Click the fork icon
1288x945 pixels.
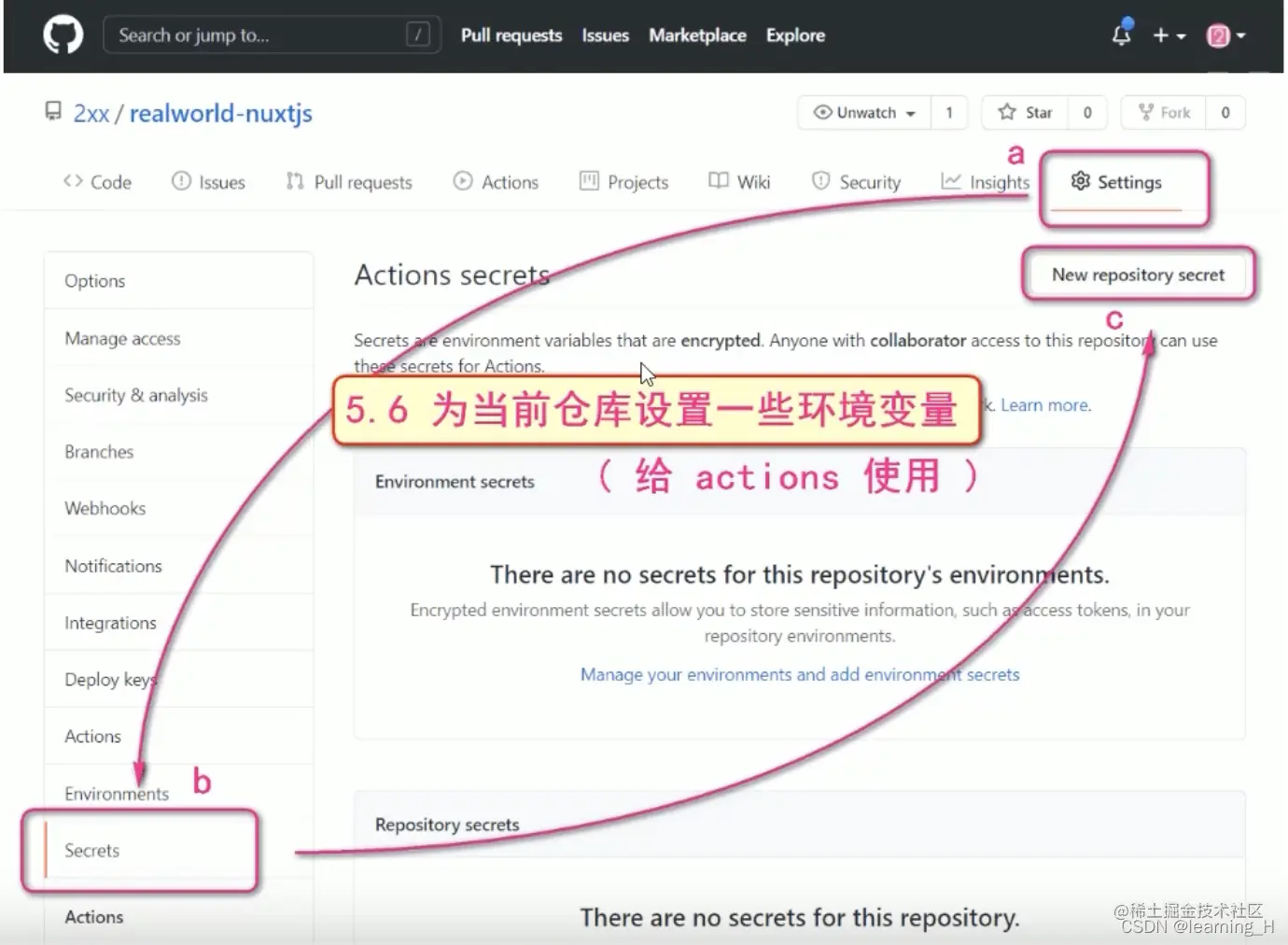(x=1146, y=112)
